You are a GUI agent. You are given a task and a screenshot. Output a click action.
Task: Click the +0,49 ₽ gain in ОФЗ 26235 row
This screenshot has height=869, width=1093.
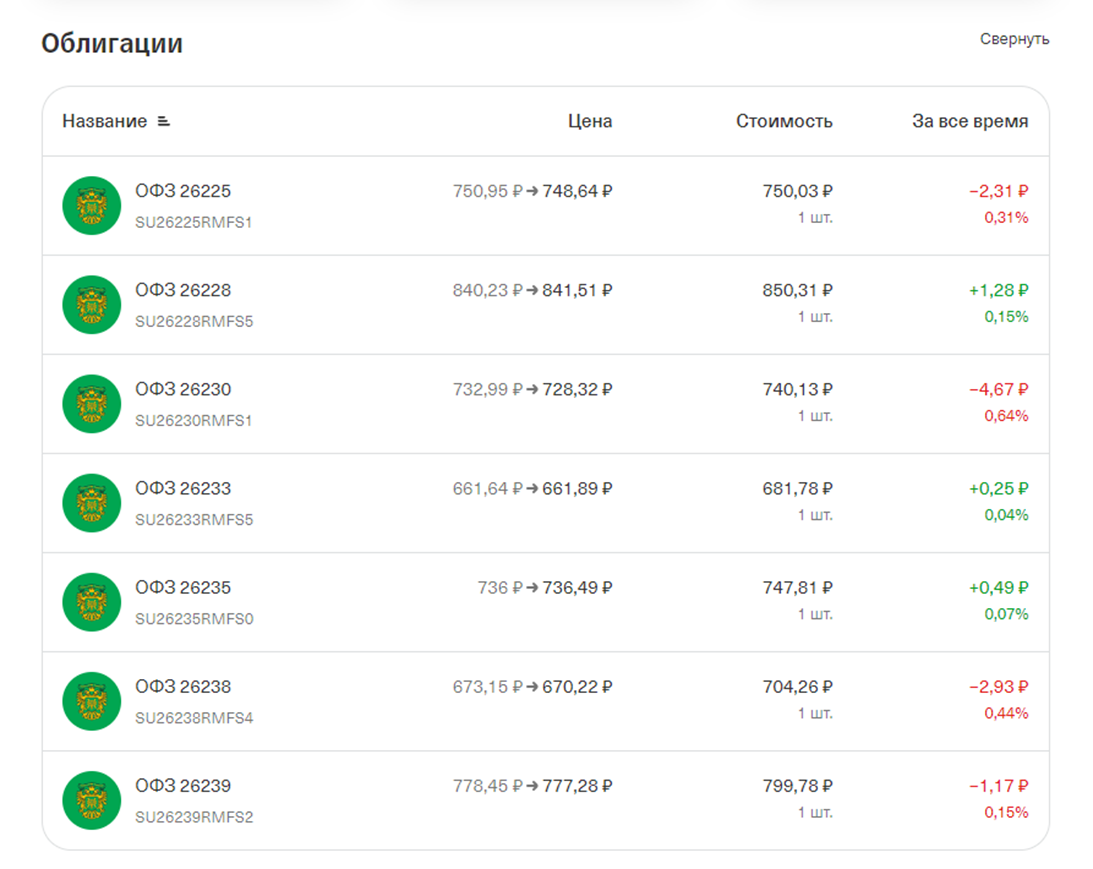998,588
